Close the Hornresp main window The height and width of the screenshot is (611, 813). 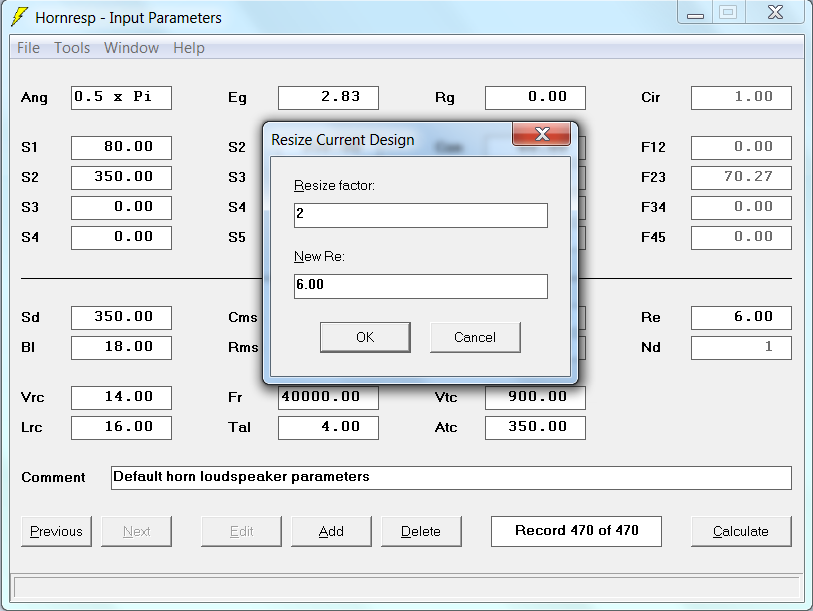click(776, 12)
